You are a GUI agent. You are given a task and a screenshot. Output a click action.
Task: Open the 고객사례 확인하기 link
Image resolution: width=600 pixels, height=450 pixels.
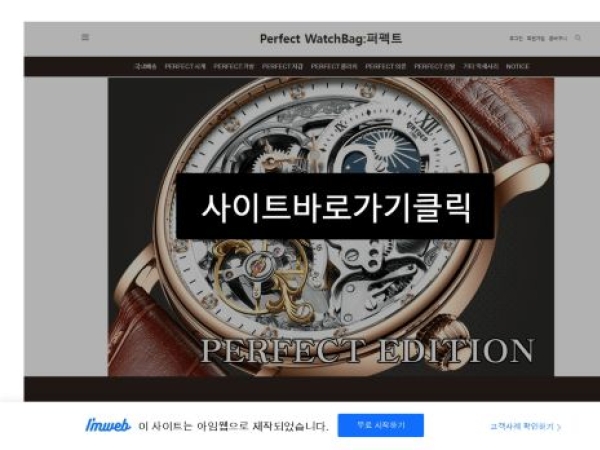click(x=525, y=426)
